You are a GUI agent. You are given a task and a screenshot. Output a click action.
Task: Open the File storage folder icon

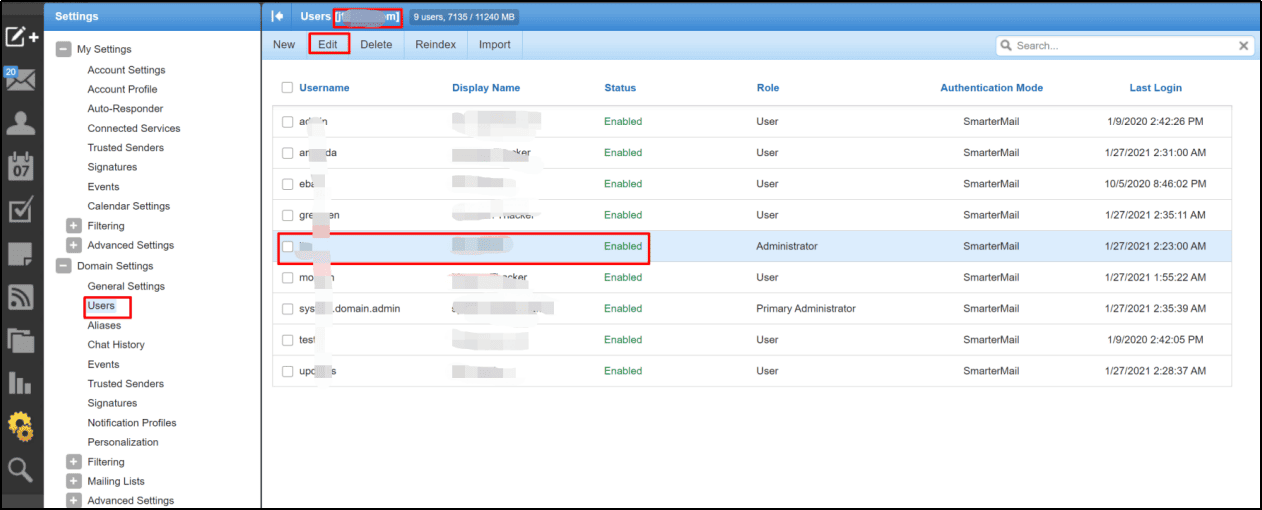pos(21,339)
